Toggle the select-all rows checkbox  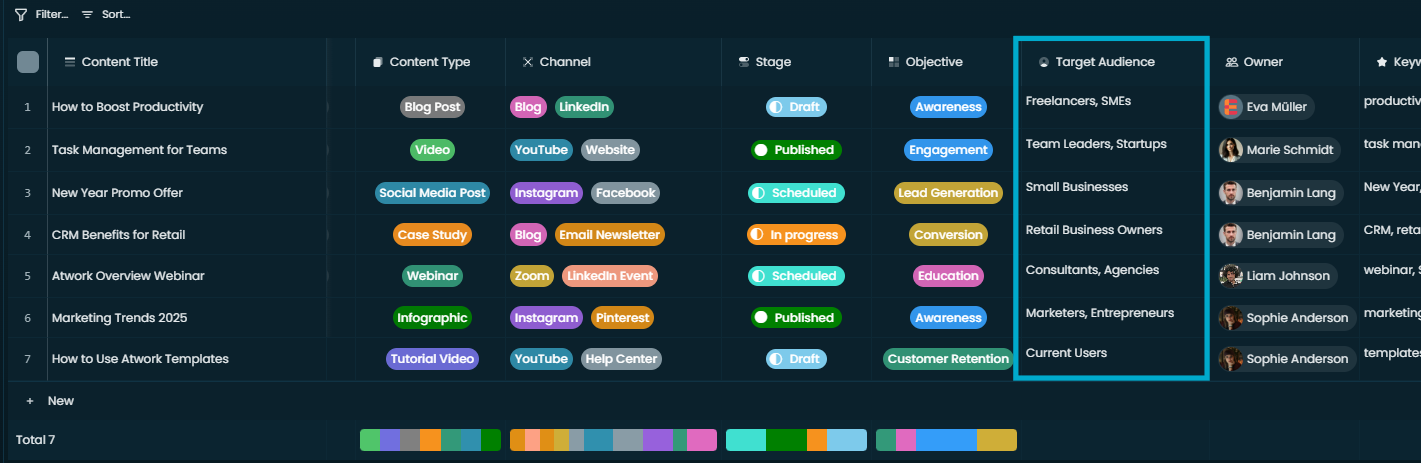click(28, 62)
